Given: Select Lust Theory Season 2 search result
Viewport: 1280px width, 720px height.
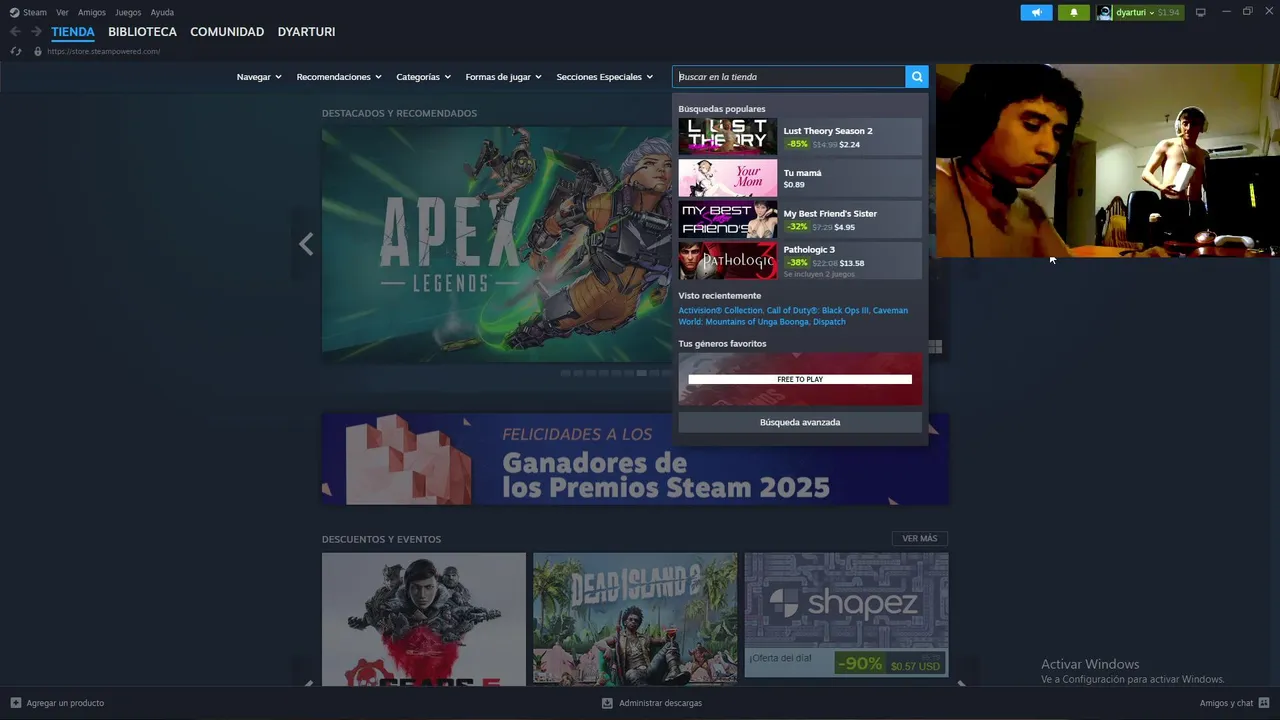Looking at the screenshot, I should tap(800, 137).
